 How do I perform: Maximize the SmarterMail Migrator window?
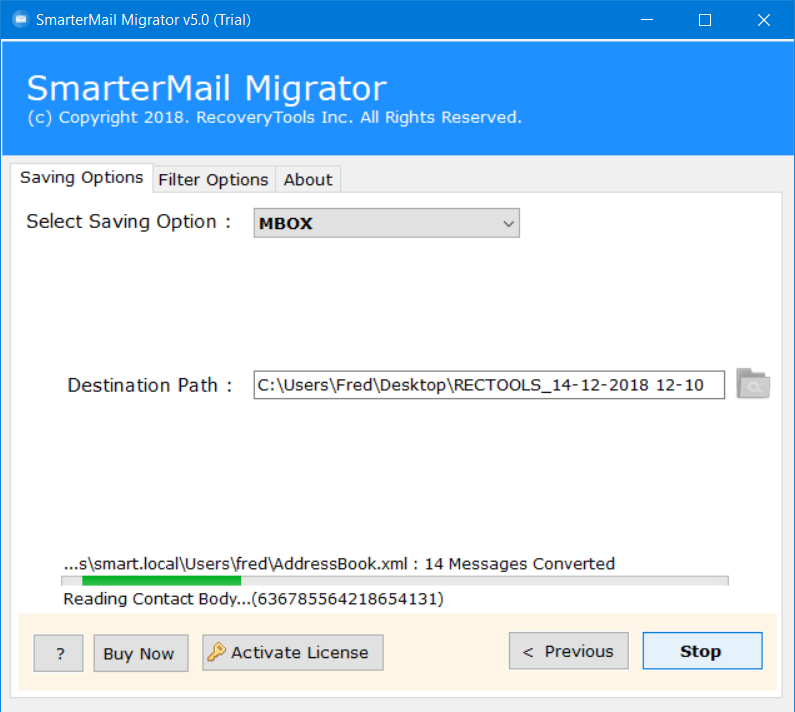tap(705, 20)
